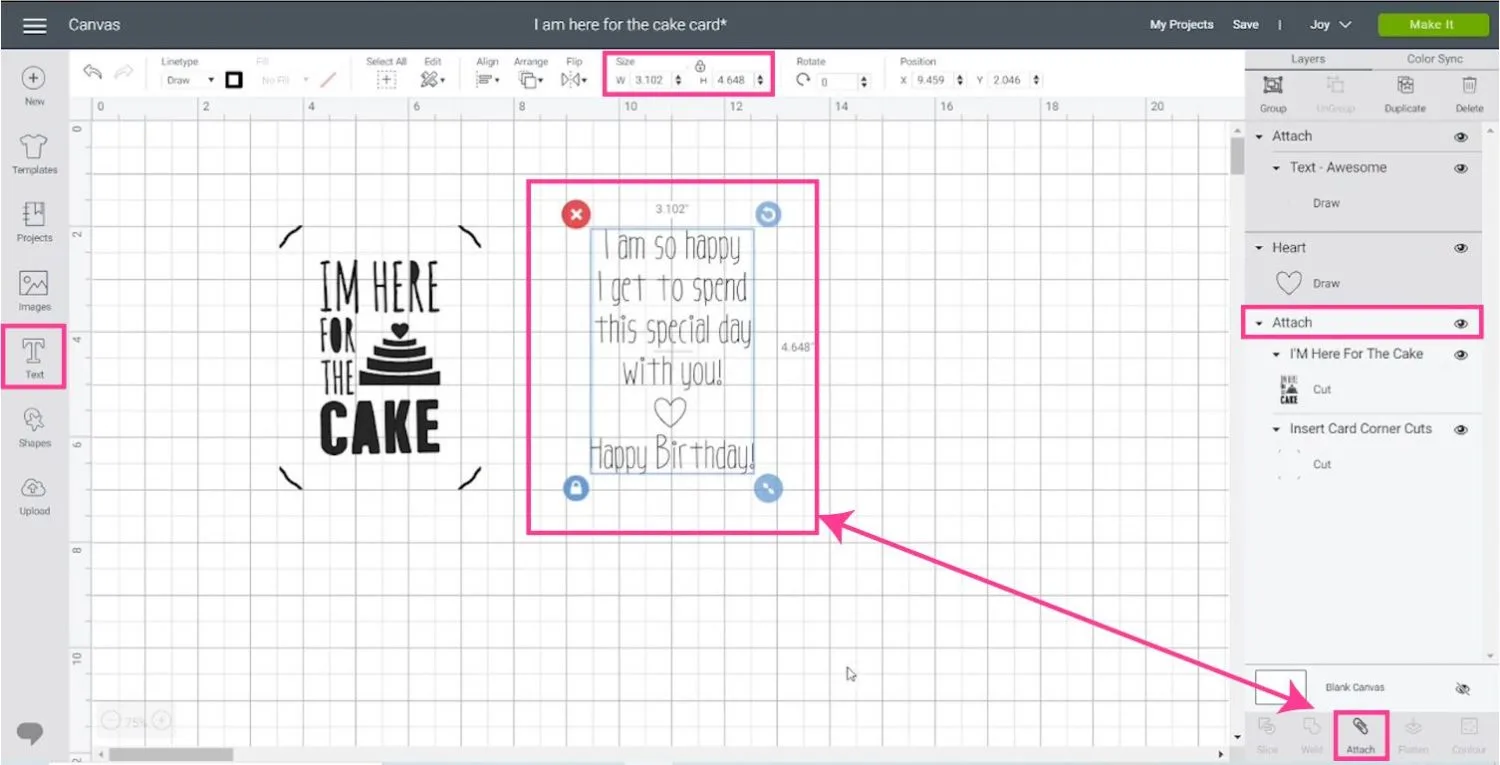Click the red delete handle on text box
The image size is (1500, 765).
pyautogui.click(x=576, y=214)
